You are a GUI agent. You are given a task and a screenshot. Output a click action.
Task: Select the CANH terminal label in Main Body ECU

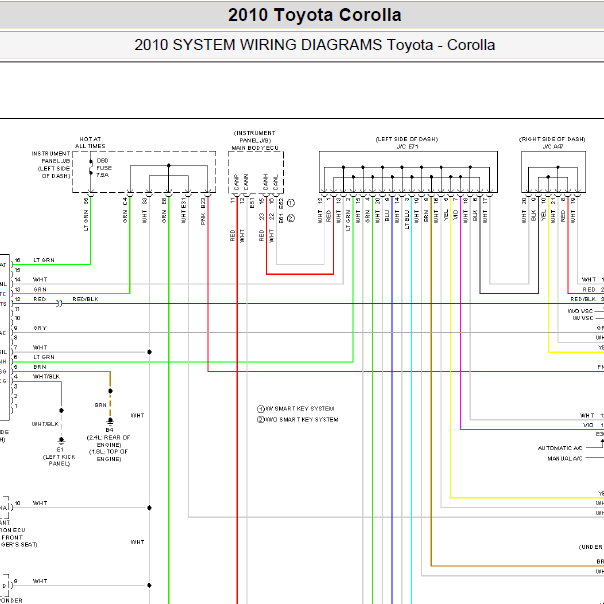click(x=266, y=182)
